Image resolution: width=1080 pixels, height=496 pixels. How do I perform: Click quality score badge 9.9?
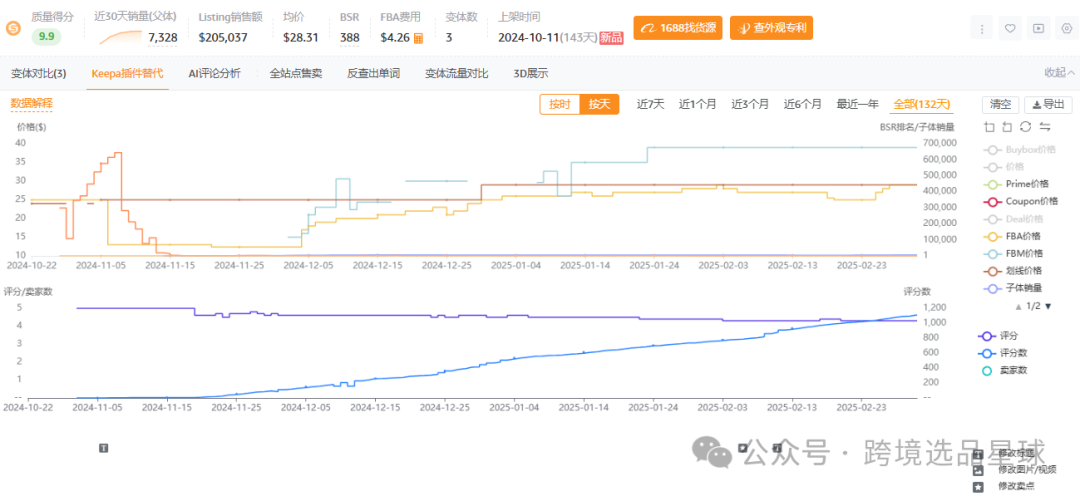click(x=47, y=37)
